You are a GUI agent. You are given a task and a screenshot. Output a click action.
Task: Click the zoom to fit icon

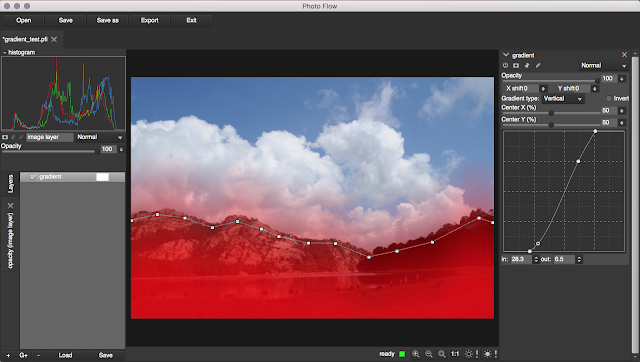[442, 354]
